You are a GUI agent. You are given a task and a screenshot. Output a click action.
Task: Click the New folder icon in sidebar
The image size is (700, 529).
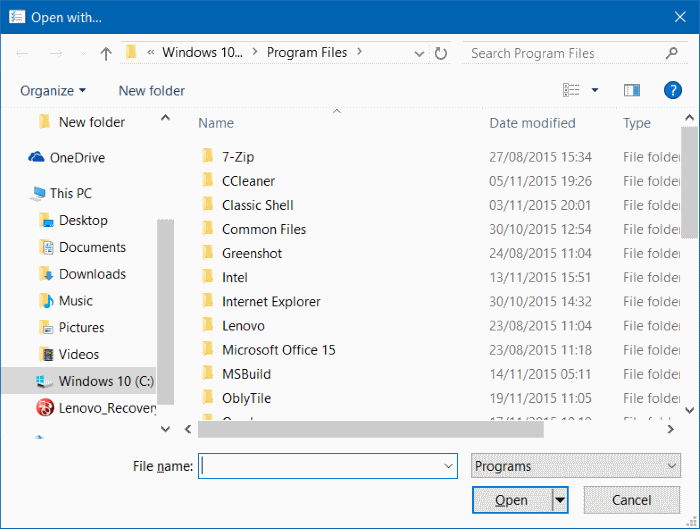[x=44, y=121]
